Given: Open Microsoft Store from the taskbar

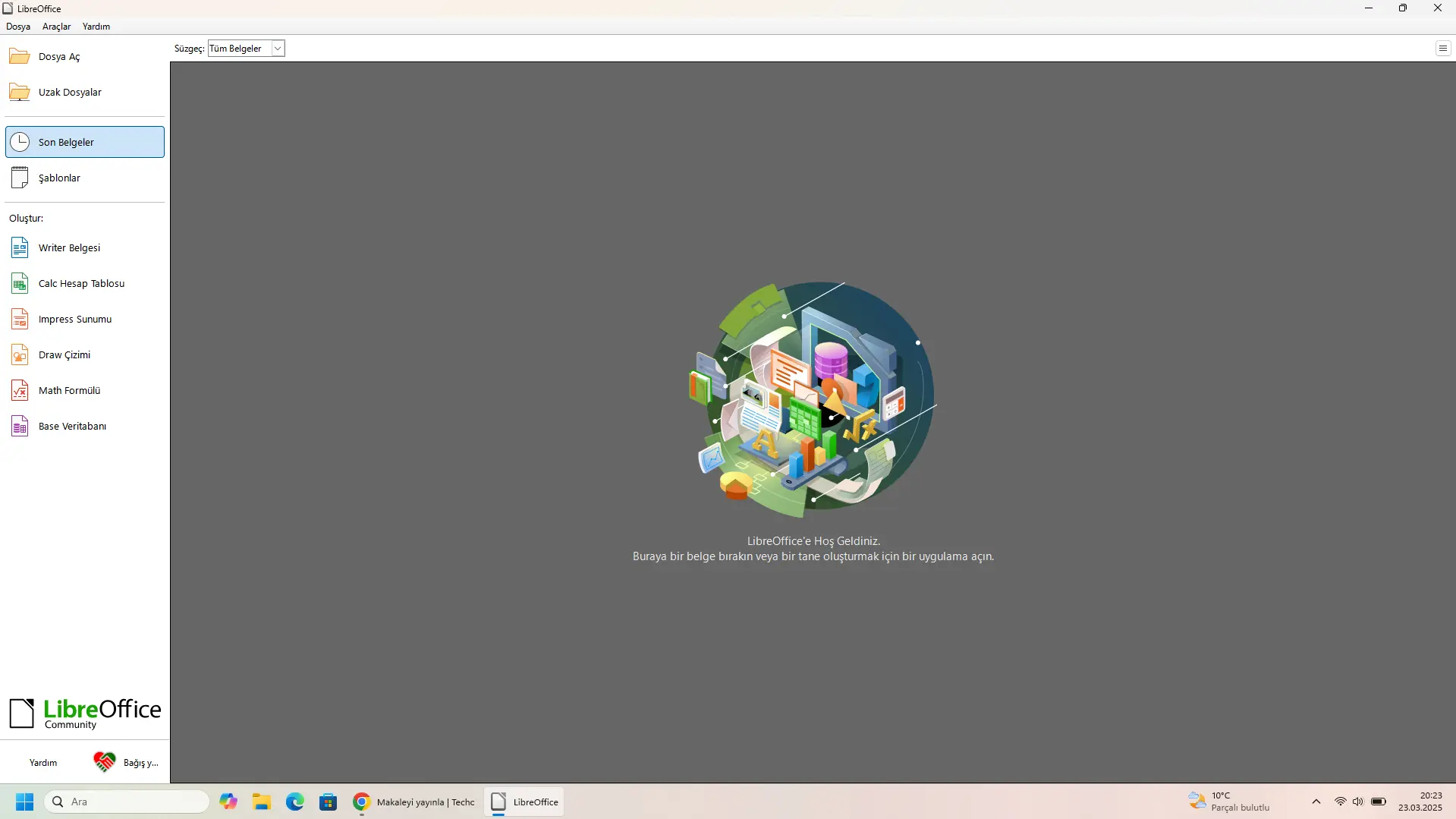Looking at the screenshot, I should [x=329, y=802].
